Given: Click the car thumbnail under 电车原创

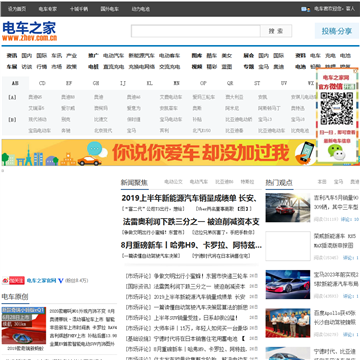Looking at the screenshot, I should (24, 325).
